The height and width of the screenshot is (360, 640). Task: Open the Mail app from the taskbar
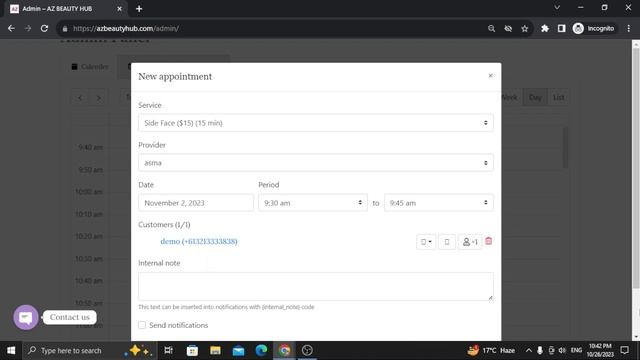(x=238, y=350)
